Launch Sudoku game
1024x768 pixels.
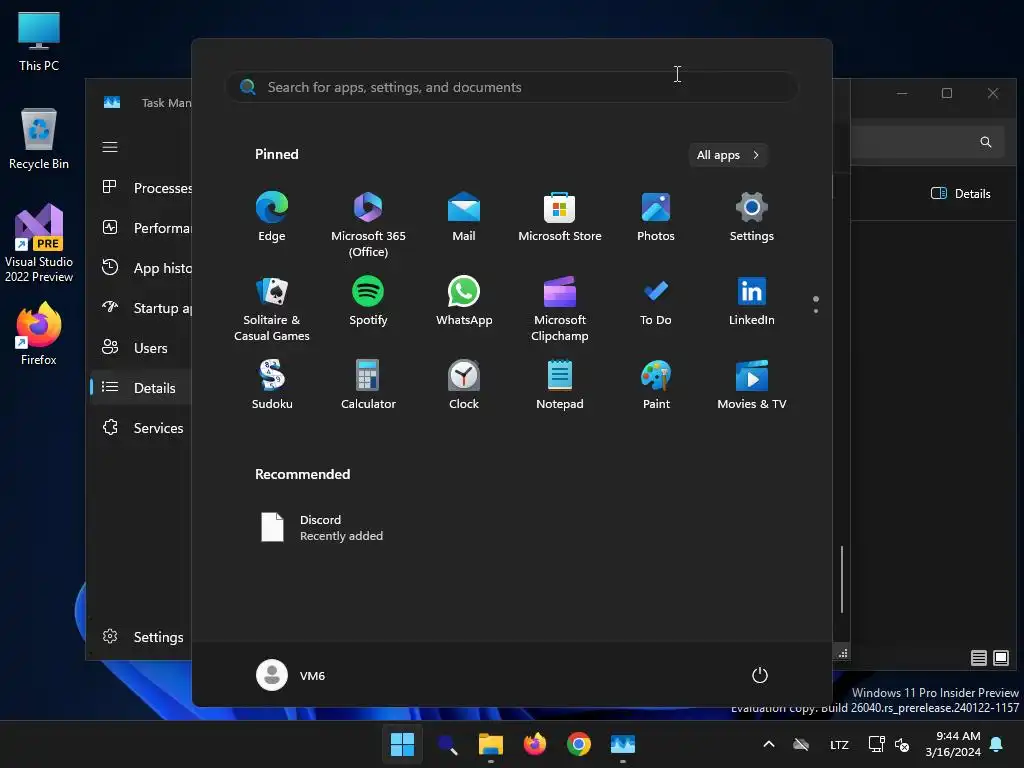[x=272, y=385]
